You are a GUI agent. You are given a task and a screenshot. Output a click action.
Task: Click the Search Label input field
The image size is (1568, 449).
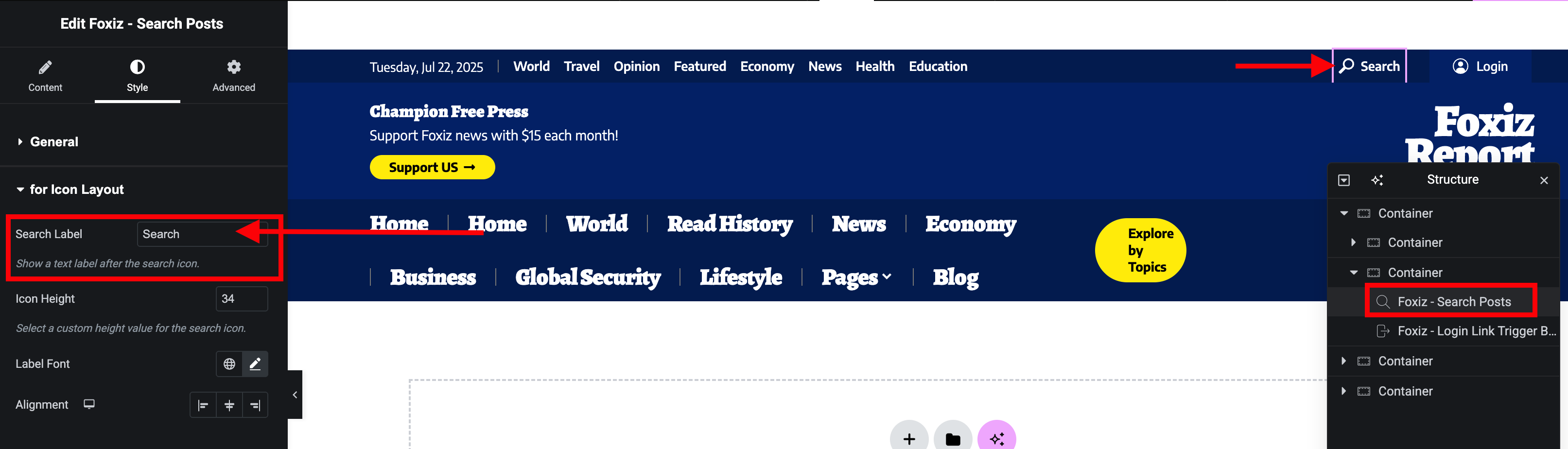pos(202,234)
